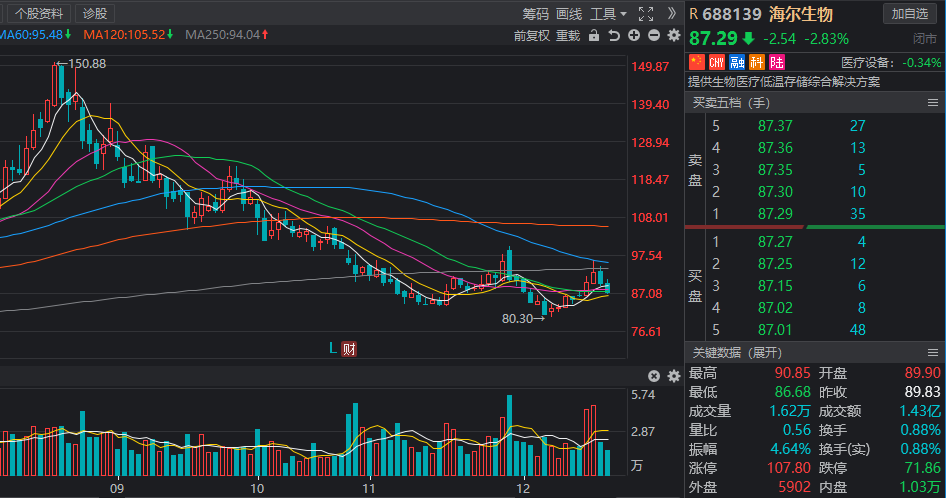
Task: Click the 科 STAR market badge
Action: (757, 62)
